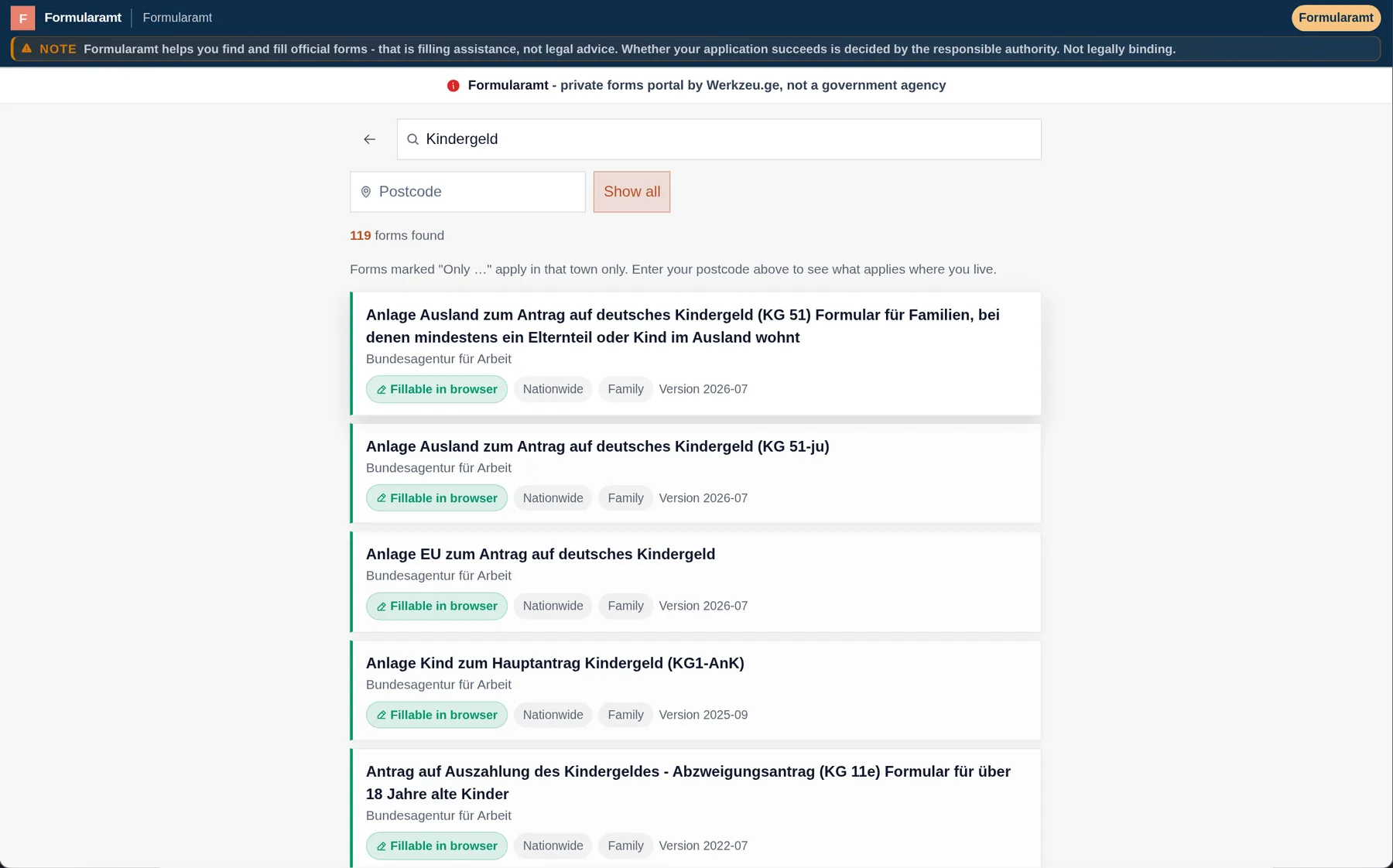
Task: Click the NOTE warning triangle icon
Action: click(x=26, y=48)
